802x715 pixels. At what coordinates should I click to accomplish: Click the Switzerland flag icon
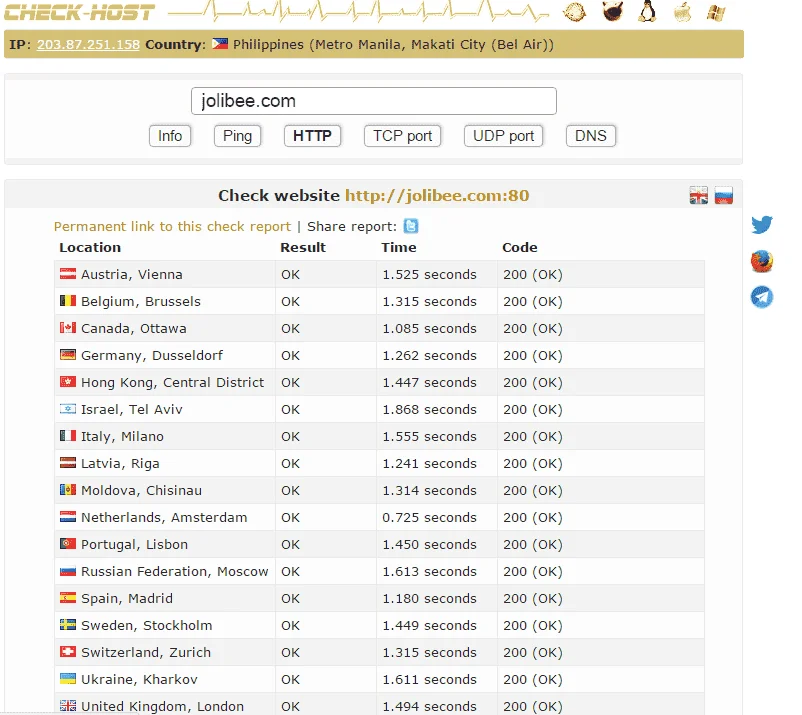click(x=68, y=652)
